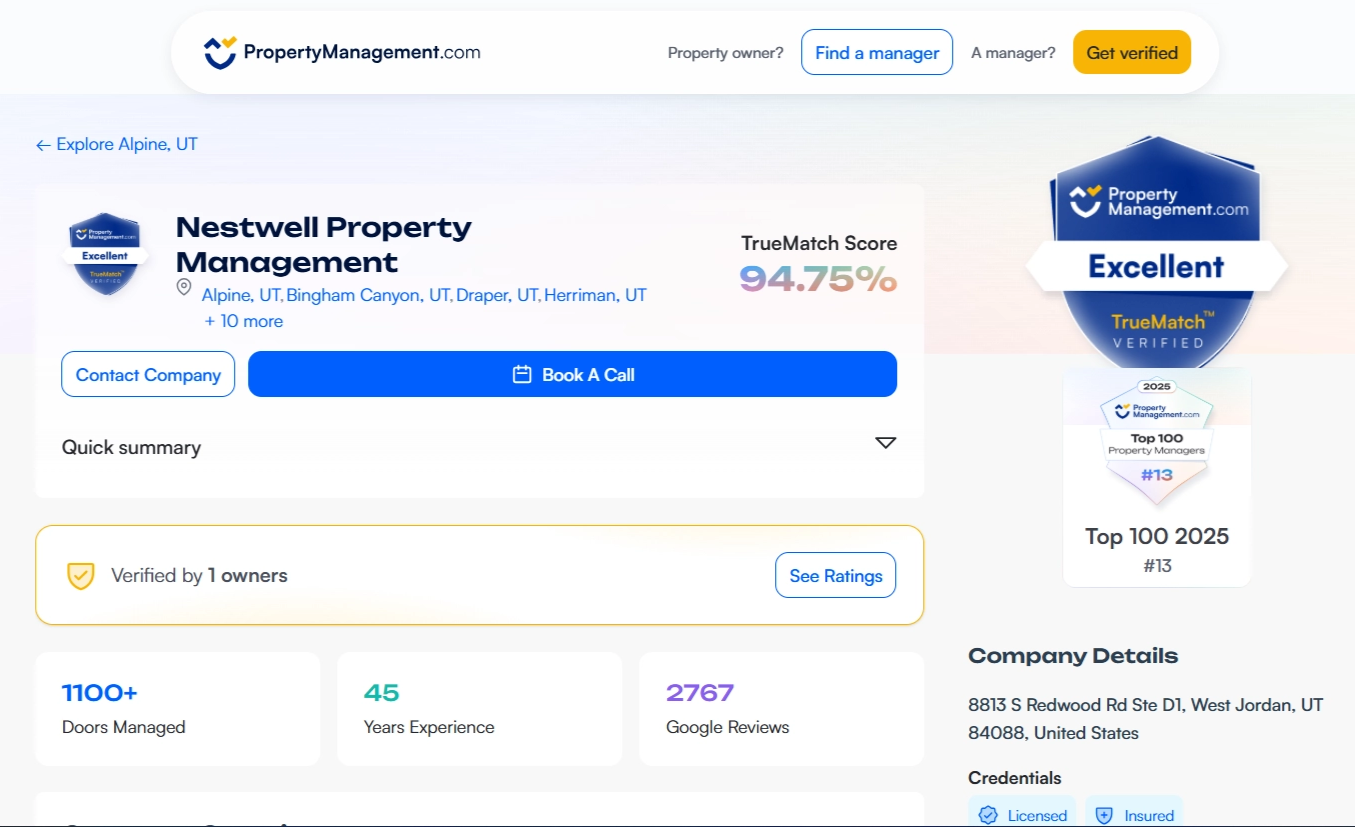Image resolution: width=1355 pixels, height=827 pixels.
Task: Click the calendar icon inside Book A Call
Action: click(521, 373)
